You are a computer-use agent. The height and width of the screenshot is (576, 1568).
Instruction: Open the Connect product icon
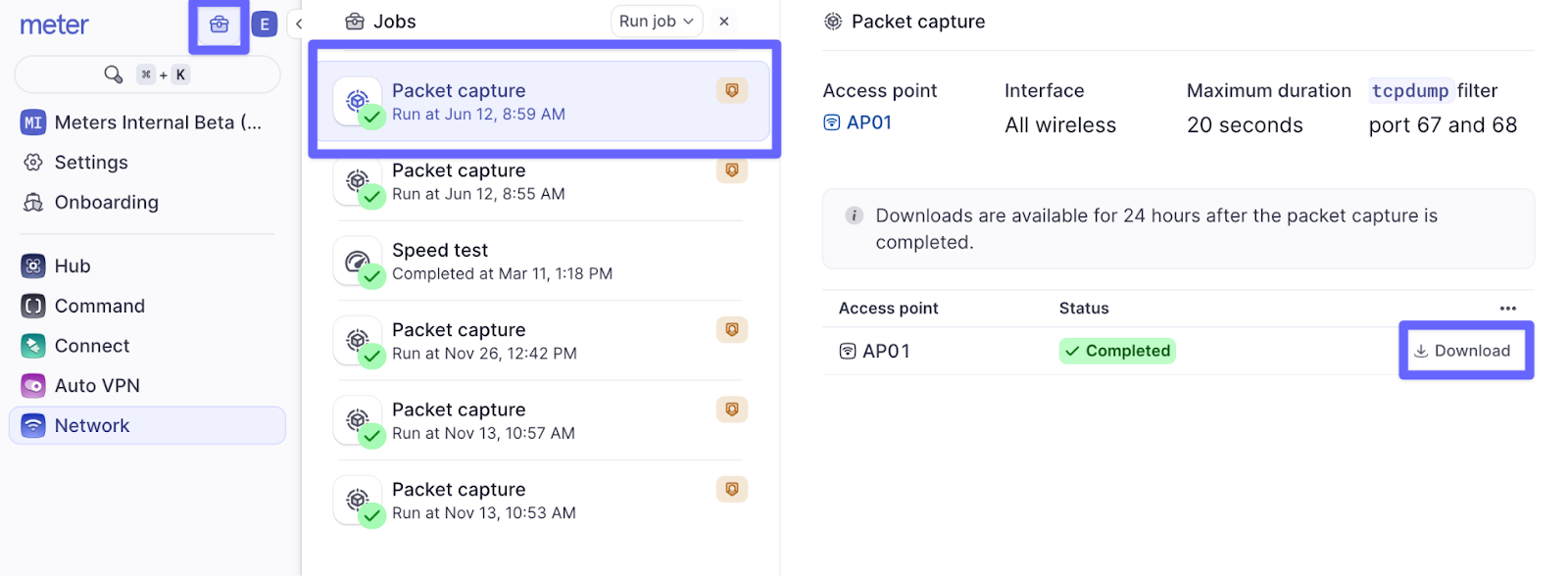33,346
